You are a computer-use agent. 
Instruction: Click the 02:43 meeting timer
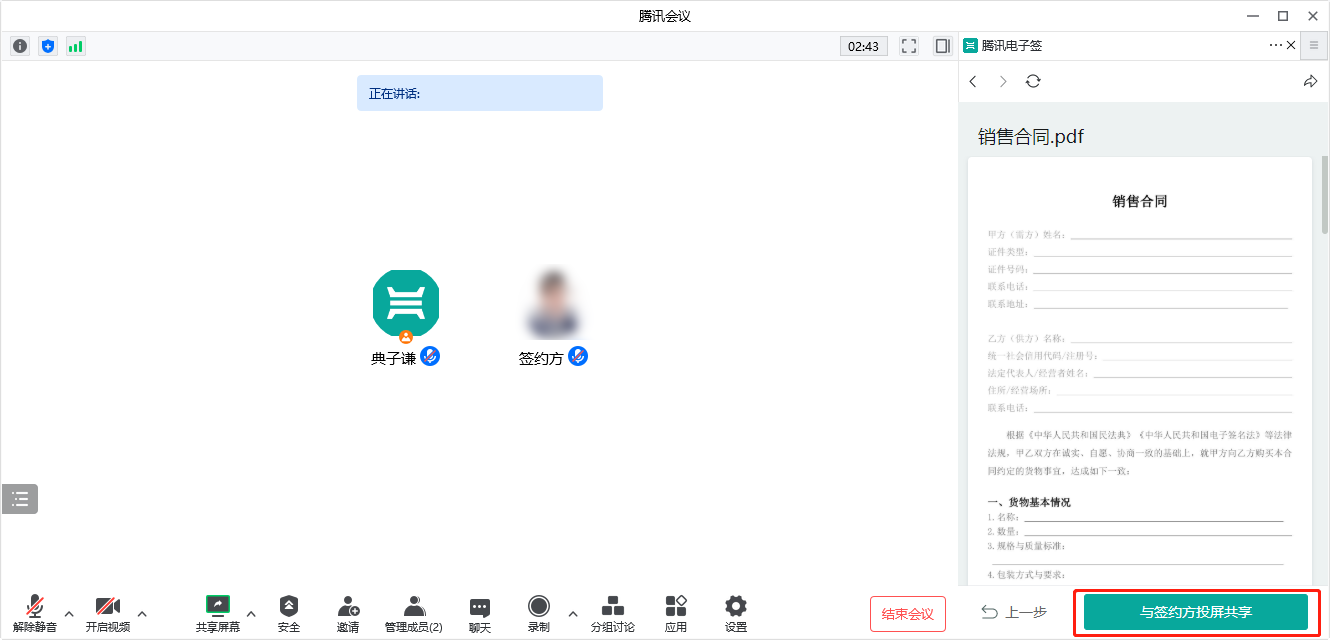coord(863,46)
